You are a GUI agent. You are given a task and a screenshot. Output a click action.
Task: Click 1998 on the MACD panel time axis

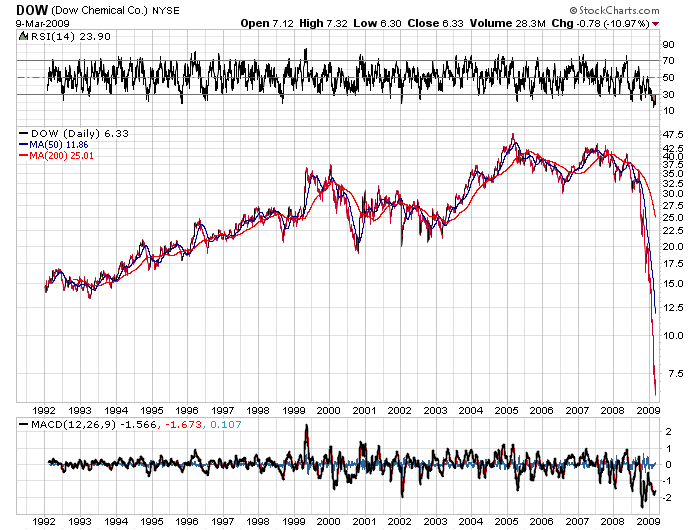pyautogui.click(x=258, y=521)
